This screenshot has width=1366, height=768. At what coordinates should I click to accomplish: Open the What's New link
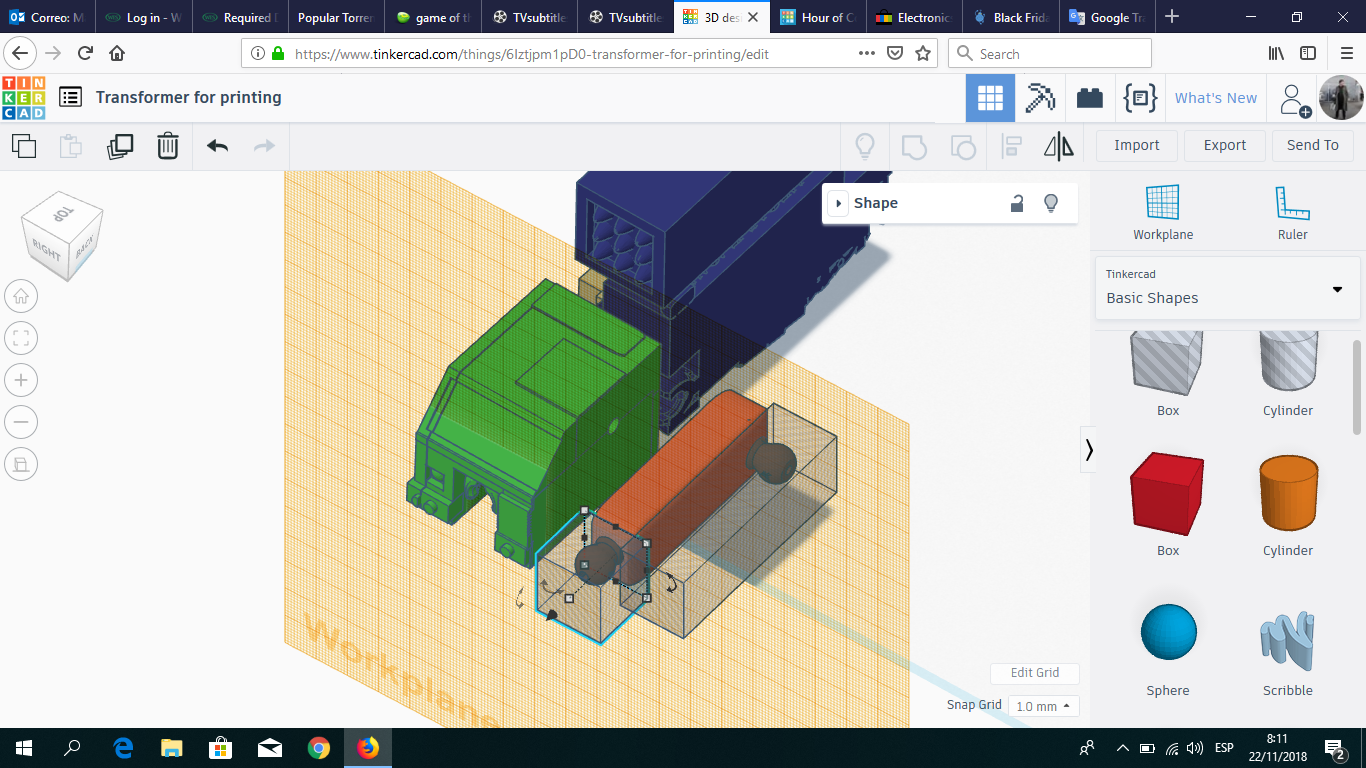1215,98
